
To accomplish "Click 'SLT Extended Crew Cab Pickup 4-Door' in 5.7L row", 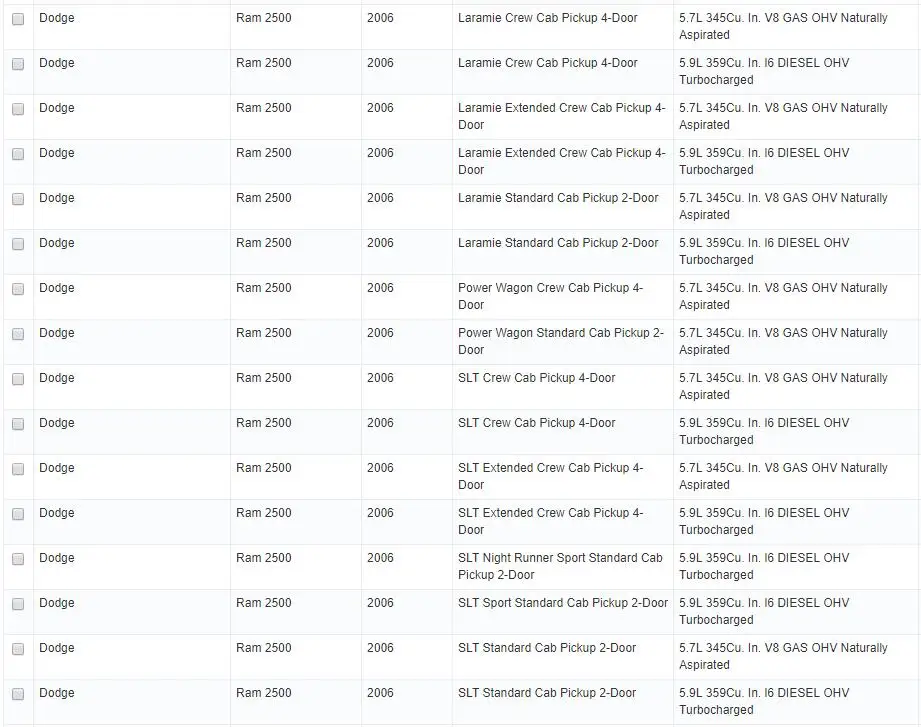I will coord(550,476).
